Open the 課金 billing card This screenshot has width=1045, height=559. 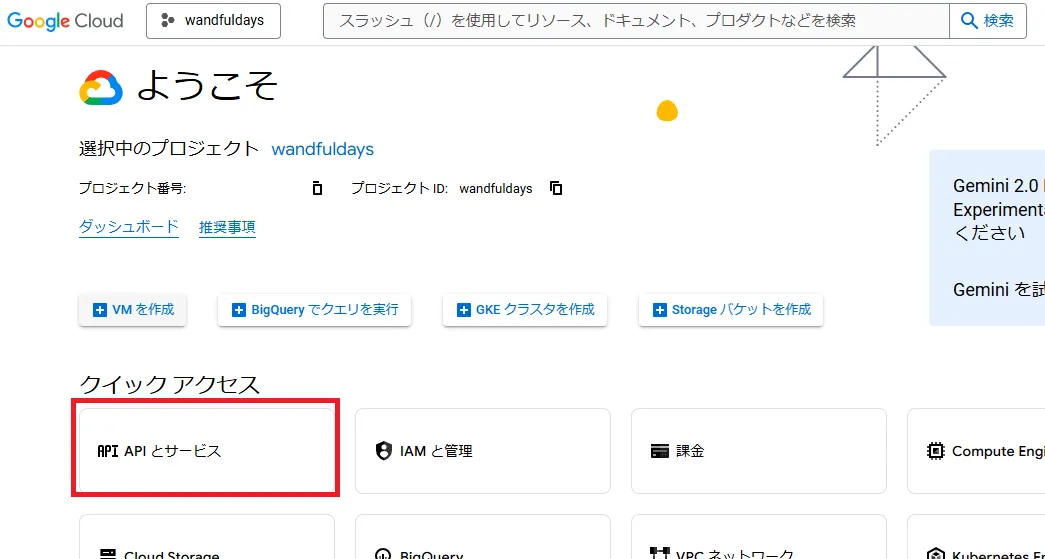[x=759, y=451]
